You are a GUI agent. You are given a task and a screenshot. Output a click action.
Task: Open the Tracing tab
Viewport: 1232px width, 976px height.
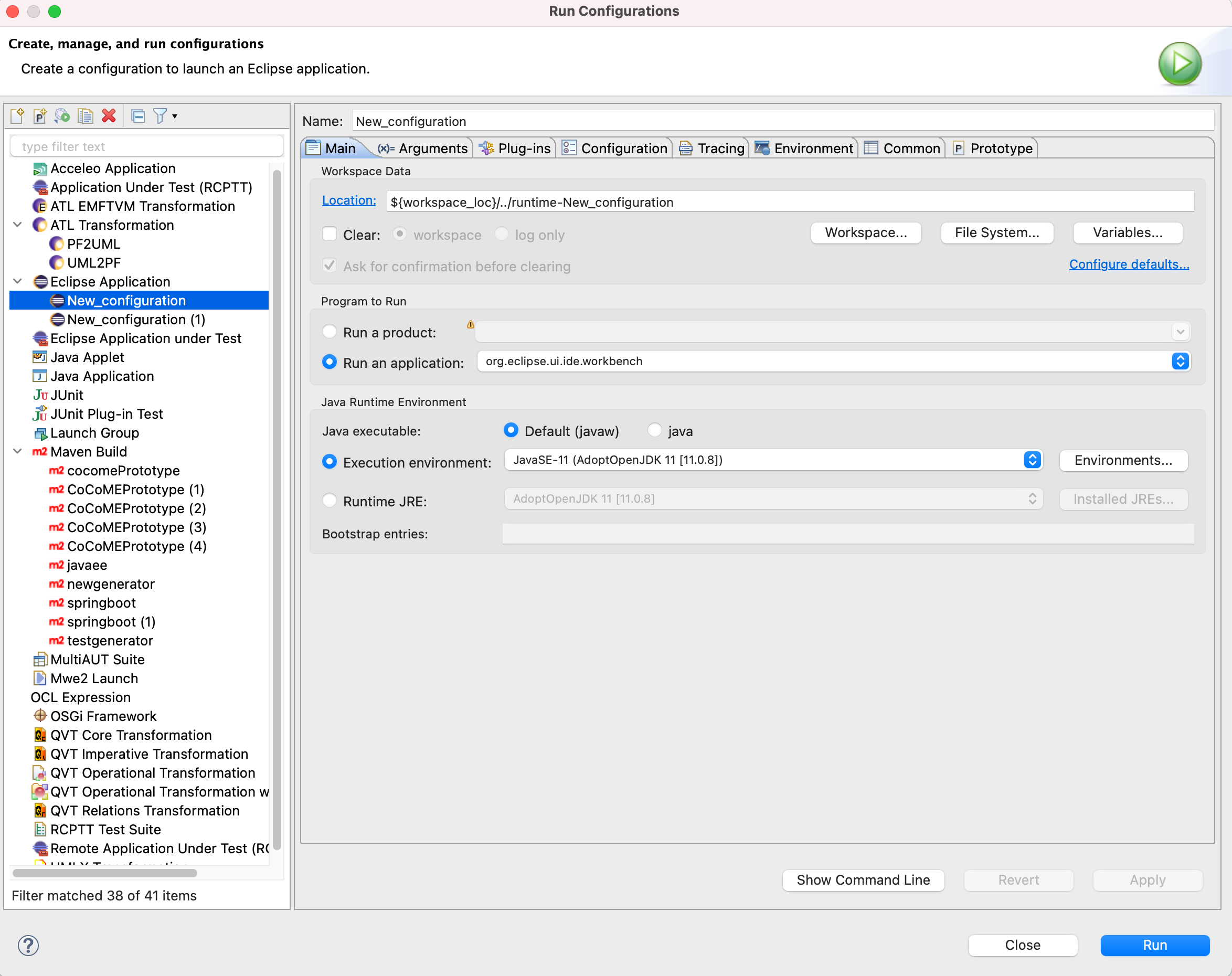point(711,148)
